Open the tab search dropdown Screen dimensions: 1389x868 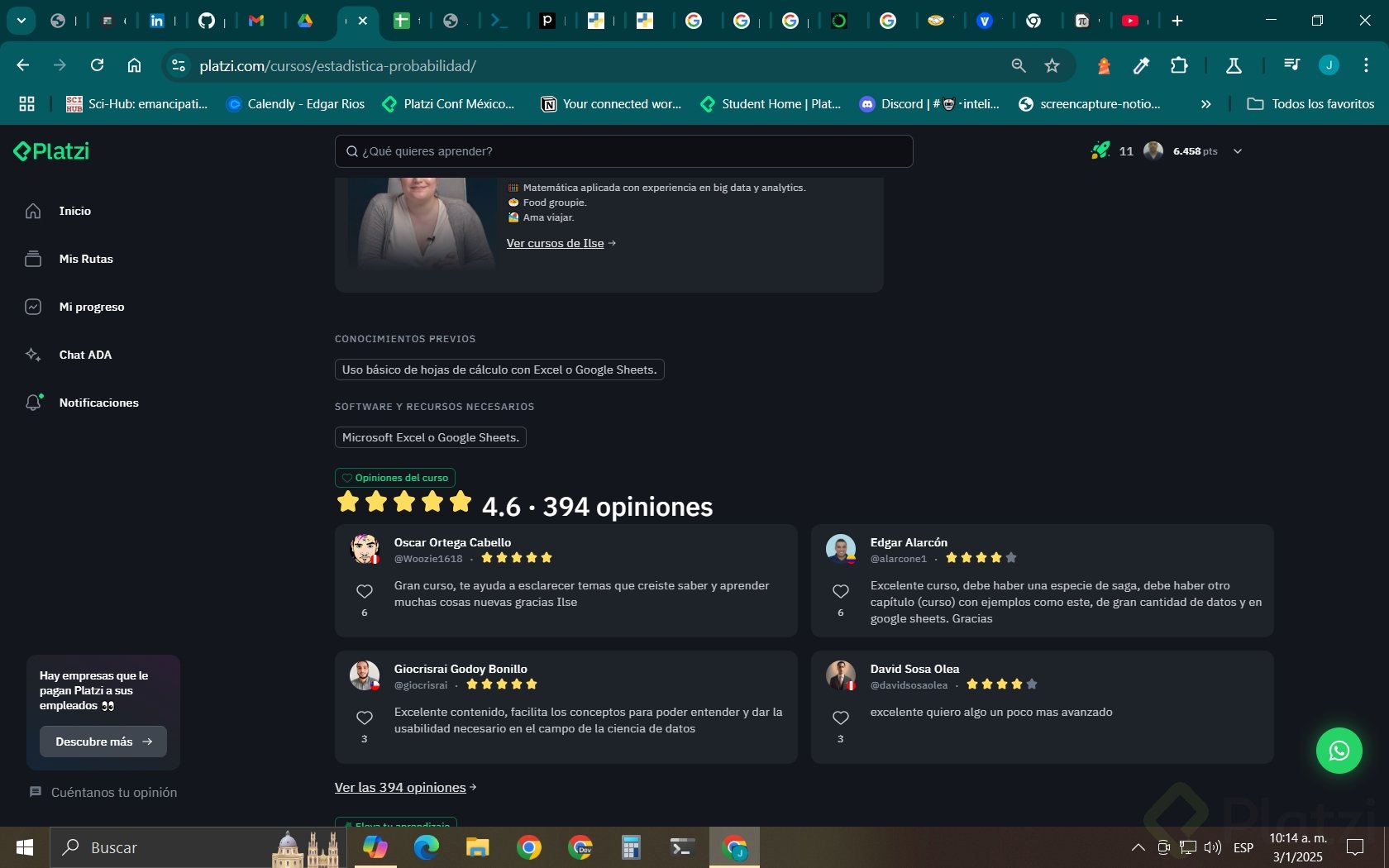[x=21, y=21]
